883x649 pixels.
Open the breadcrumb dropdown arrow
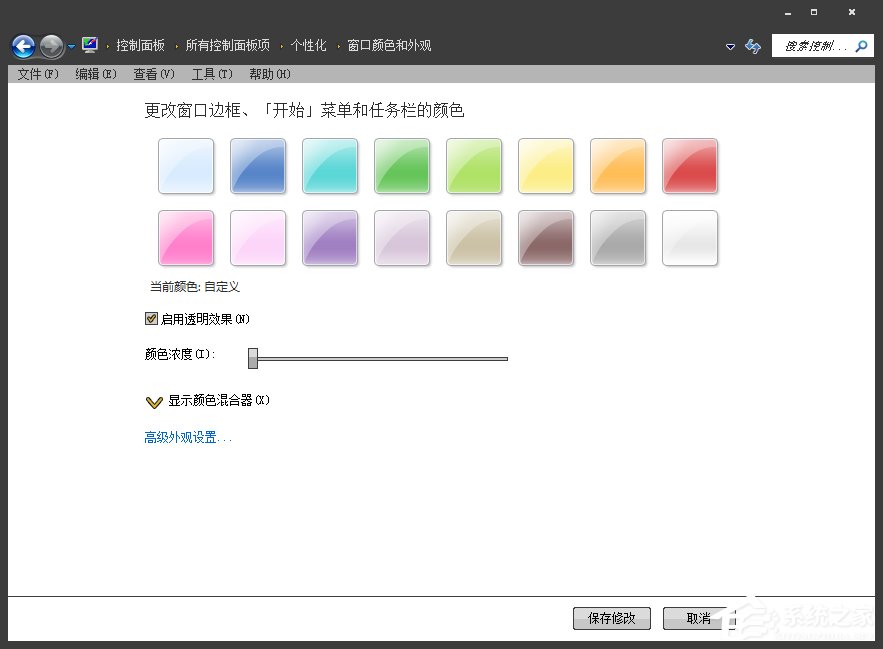(x=730, y=46)
